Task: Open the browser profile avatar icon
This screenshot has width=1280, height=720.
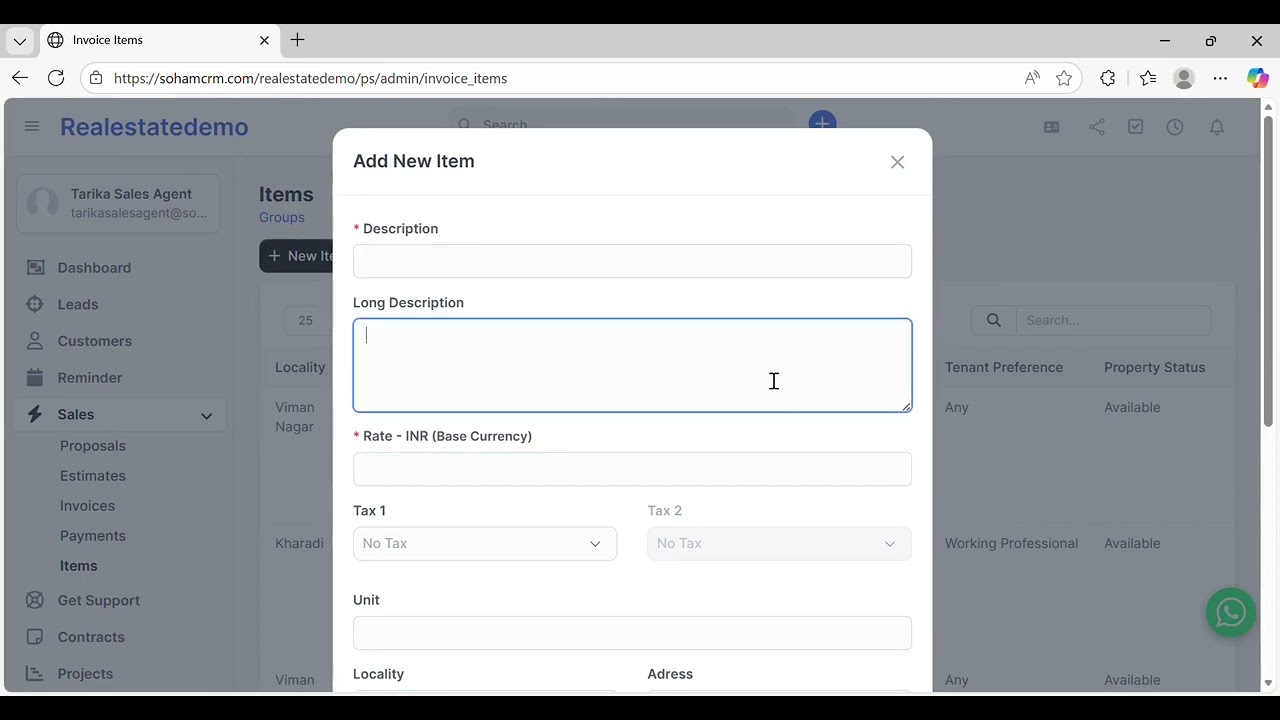Action: [1184, 78]
